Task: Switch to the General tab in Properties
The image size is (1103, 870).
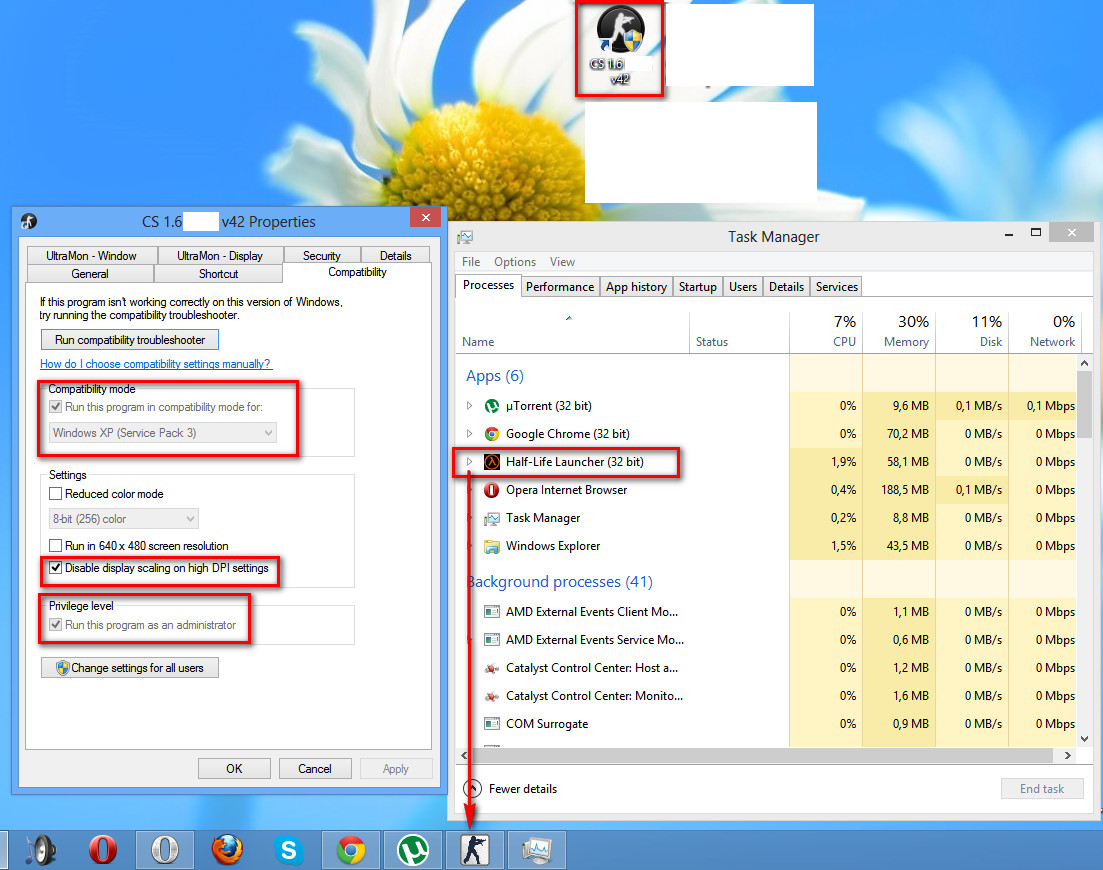Action: tap(90, 274)
